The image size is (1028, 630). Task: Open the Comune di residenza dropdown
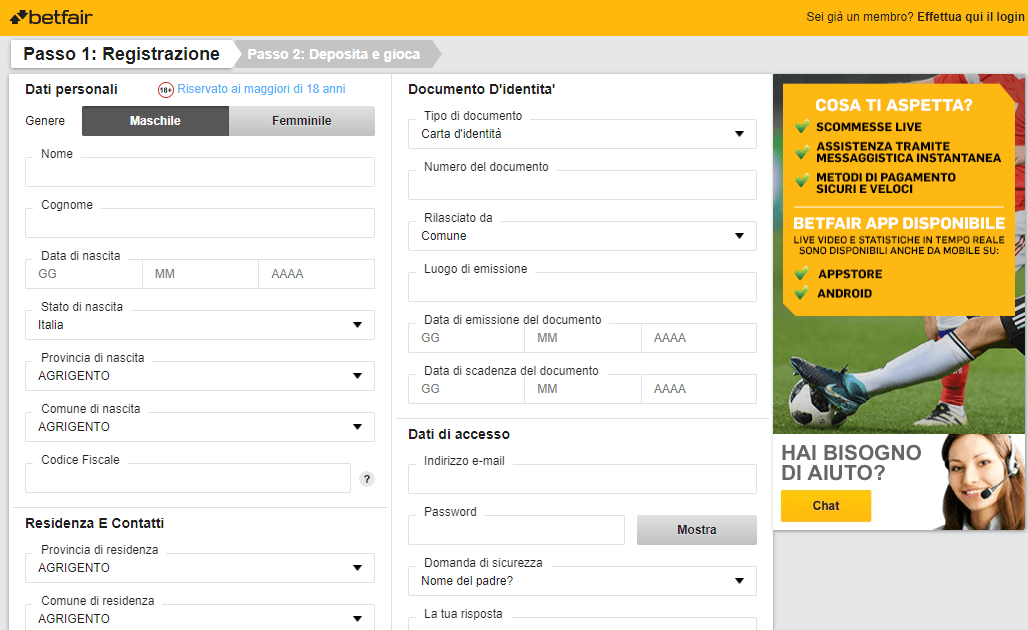click(x=200, y=618)
